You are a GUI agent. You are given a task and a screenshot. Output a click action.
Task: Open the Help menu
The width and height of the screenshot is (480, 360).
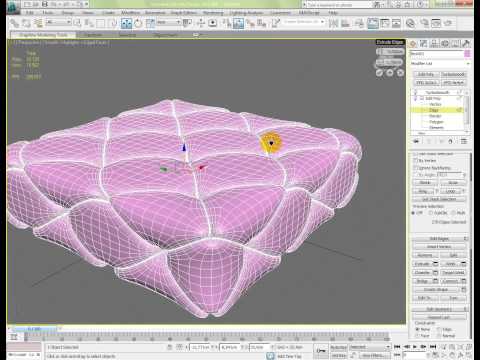coord(333,13)
